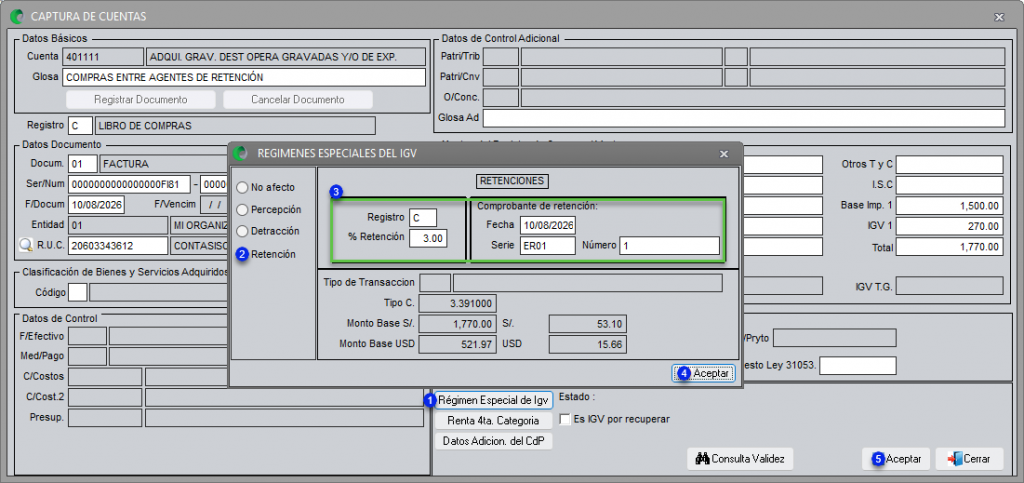1024x483 pixels.
Task: Click the Consulta Validez button
Action: click(x=740, y=459)
